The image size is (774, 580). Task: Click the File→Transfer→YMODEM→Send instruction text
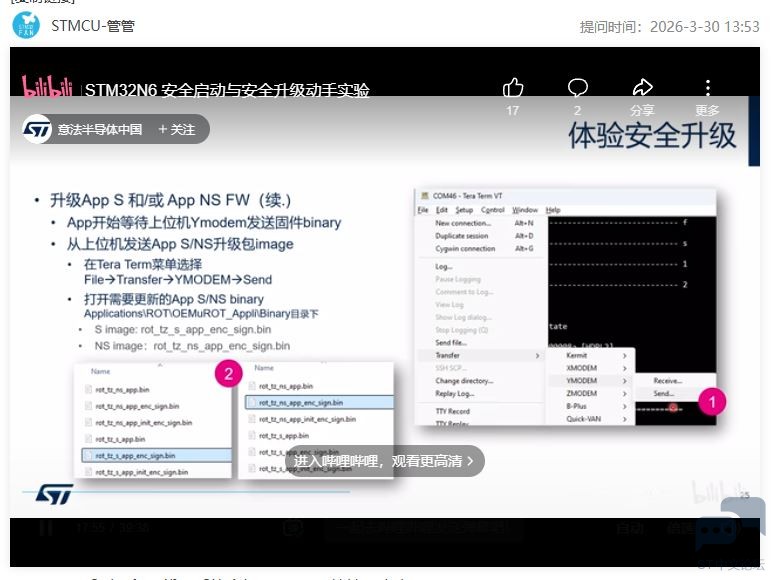pyautogui.click(x=178, y=279)
